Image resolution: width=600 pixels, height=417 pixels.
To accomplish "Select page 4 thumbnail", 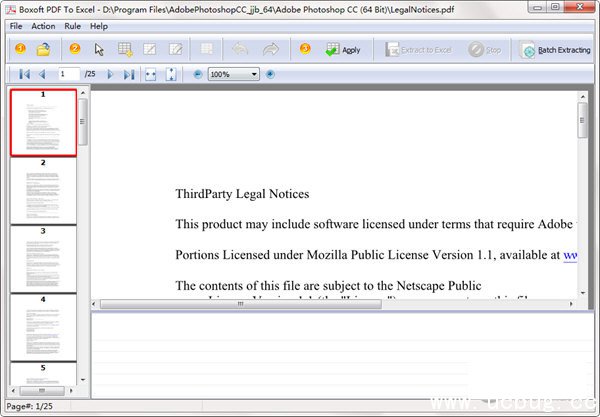I will [43, 328].
